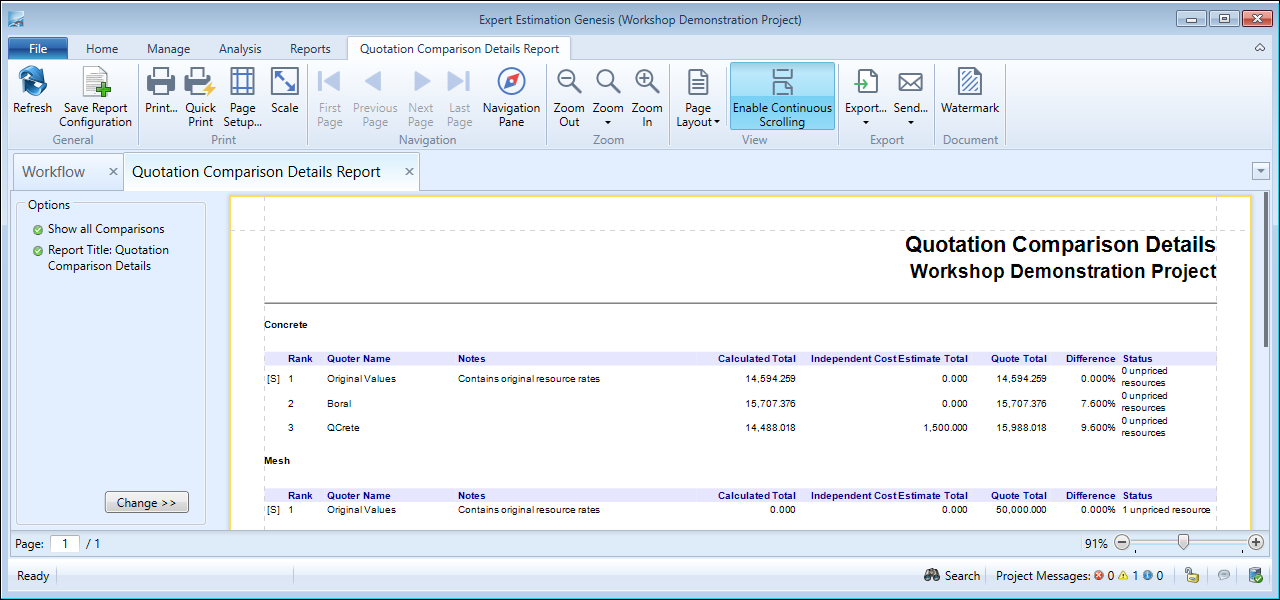Viewport: 1280px width, 600px height.
Task: Click the zoom slider handle
Action: tap(1184, 542)
